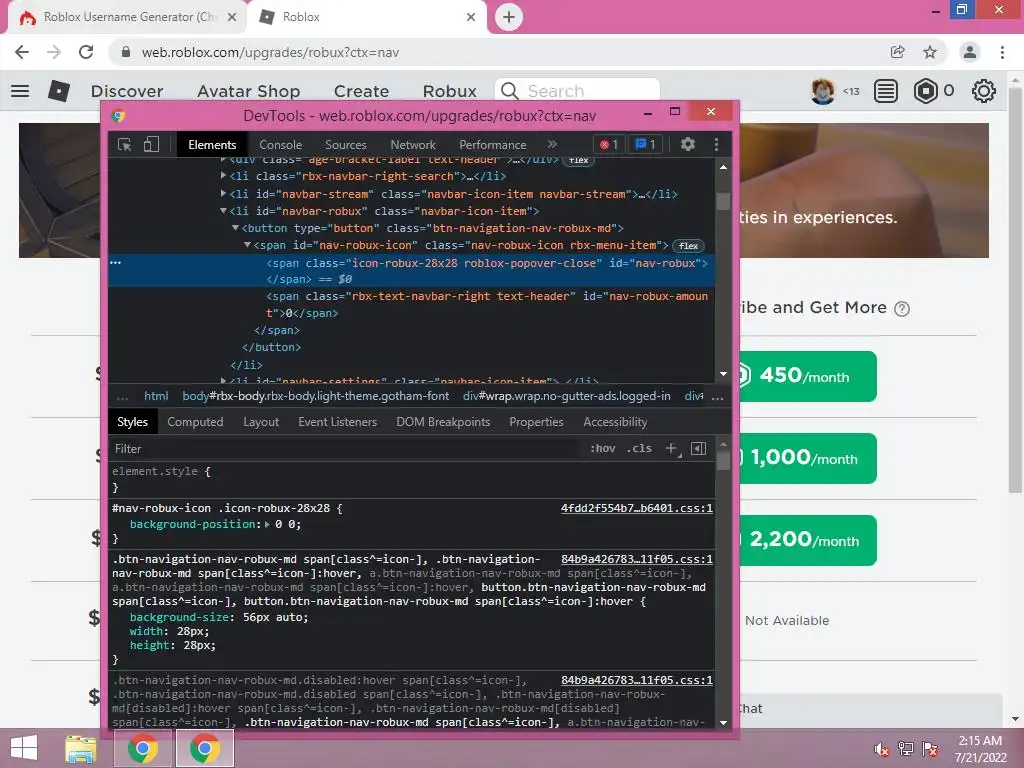The height and width of the screenshot is (768, 1024).
Task: Open the Roblox hamburger navigation menu
Action: pyautogui.click(x=20, y=91)
